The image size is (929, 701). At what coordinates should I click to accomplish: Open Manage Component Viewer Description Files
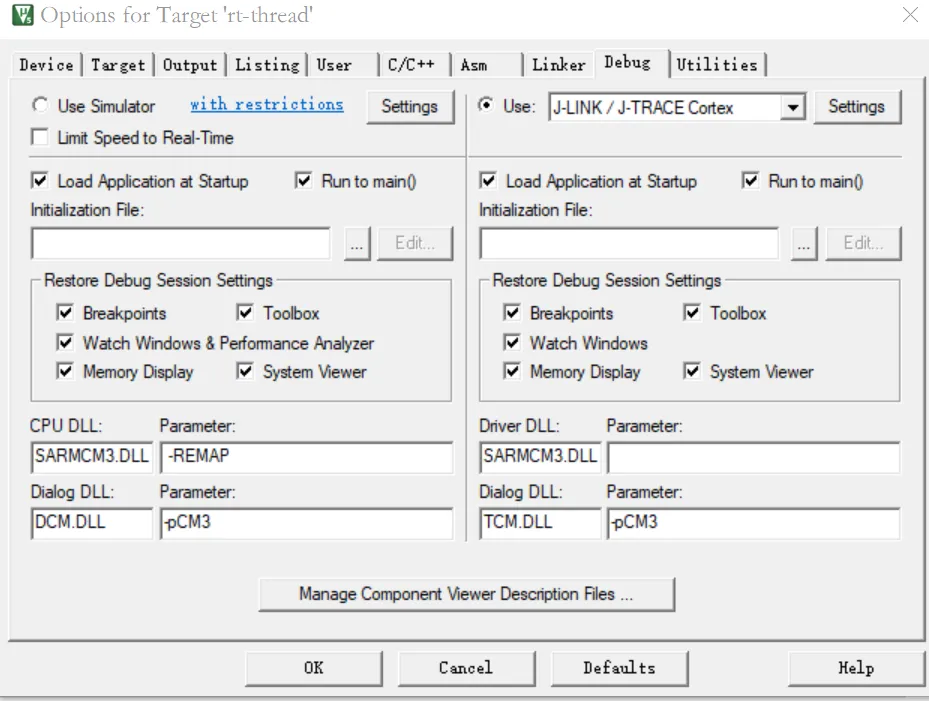(x=466, y=594)
